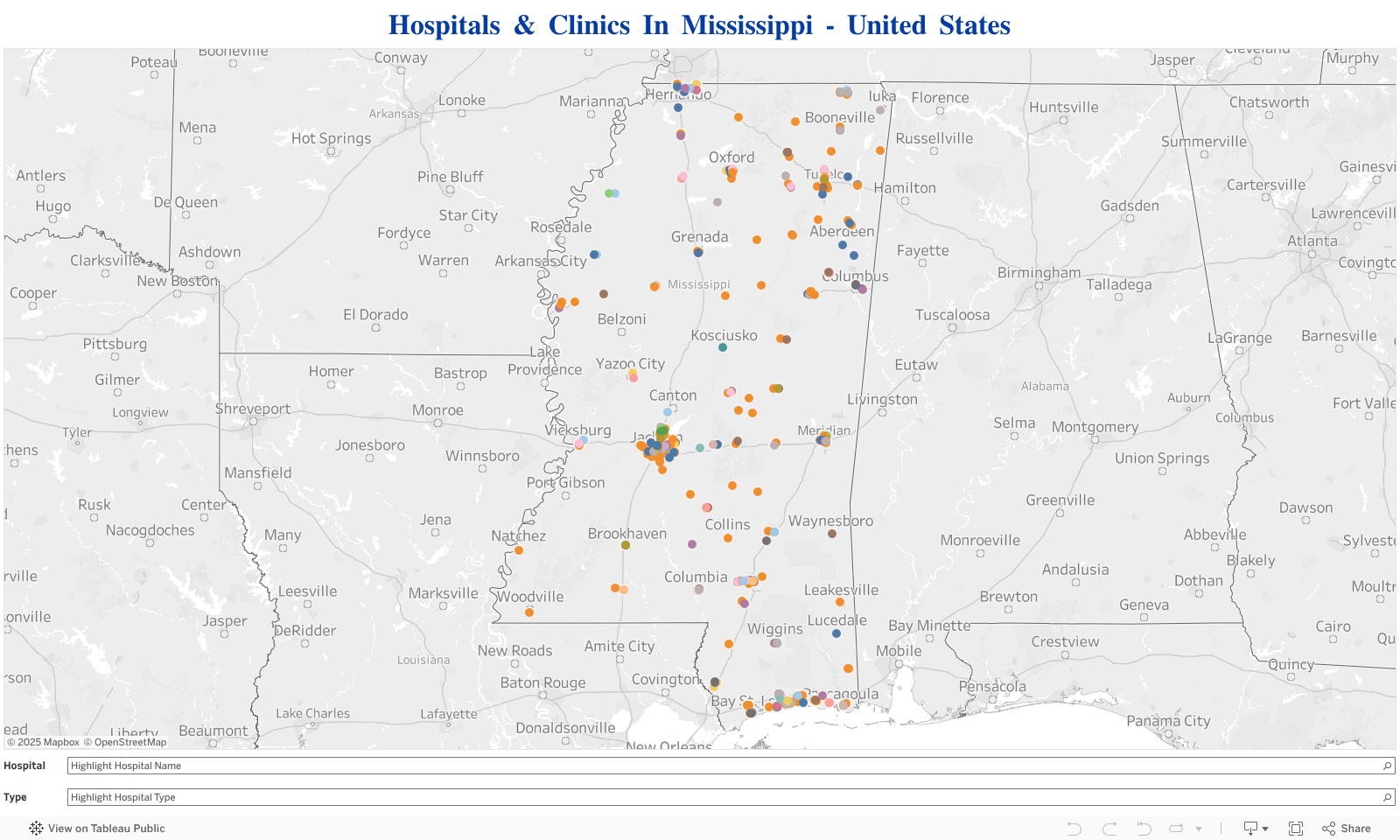Click the 'Kosciusko' map label

click(x=724, y=335)
